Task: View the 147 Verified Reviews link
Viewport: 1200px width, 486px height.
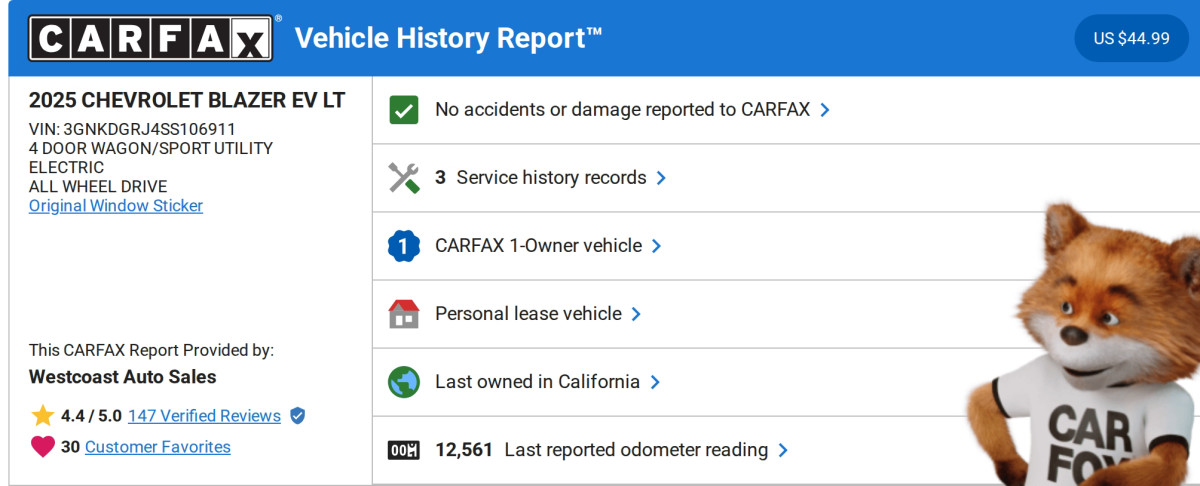Action: click(x=204, y=416)
